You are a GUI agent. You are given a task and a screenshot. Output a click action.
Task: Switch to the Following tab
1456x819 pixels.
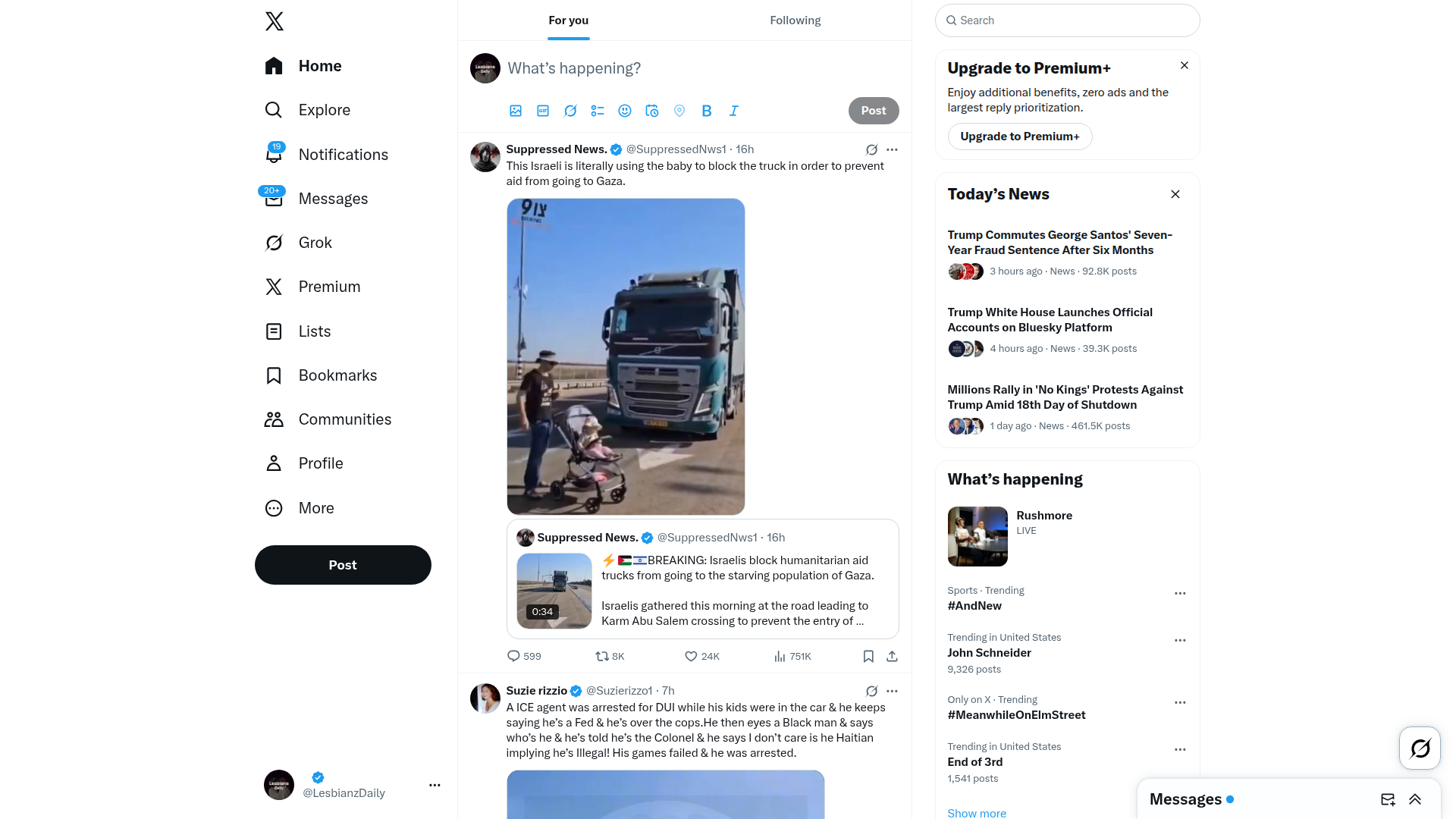tap(795, 20)
